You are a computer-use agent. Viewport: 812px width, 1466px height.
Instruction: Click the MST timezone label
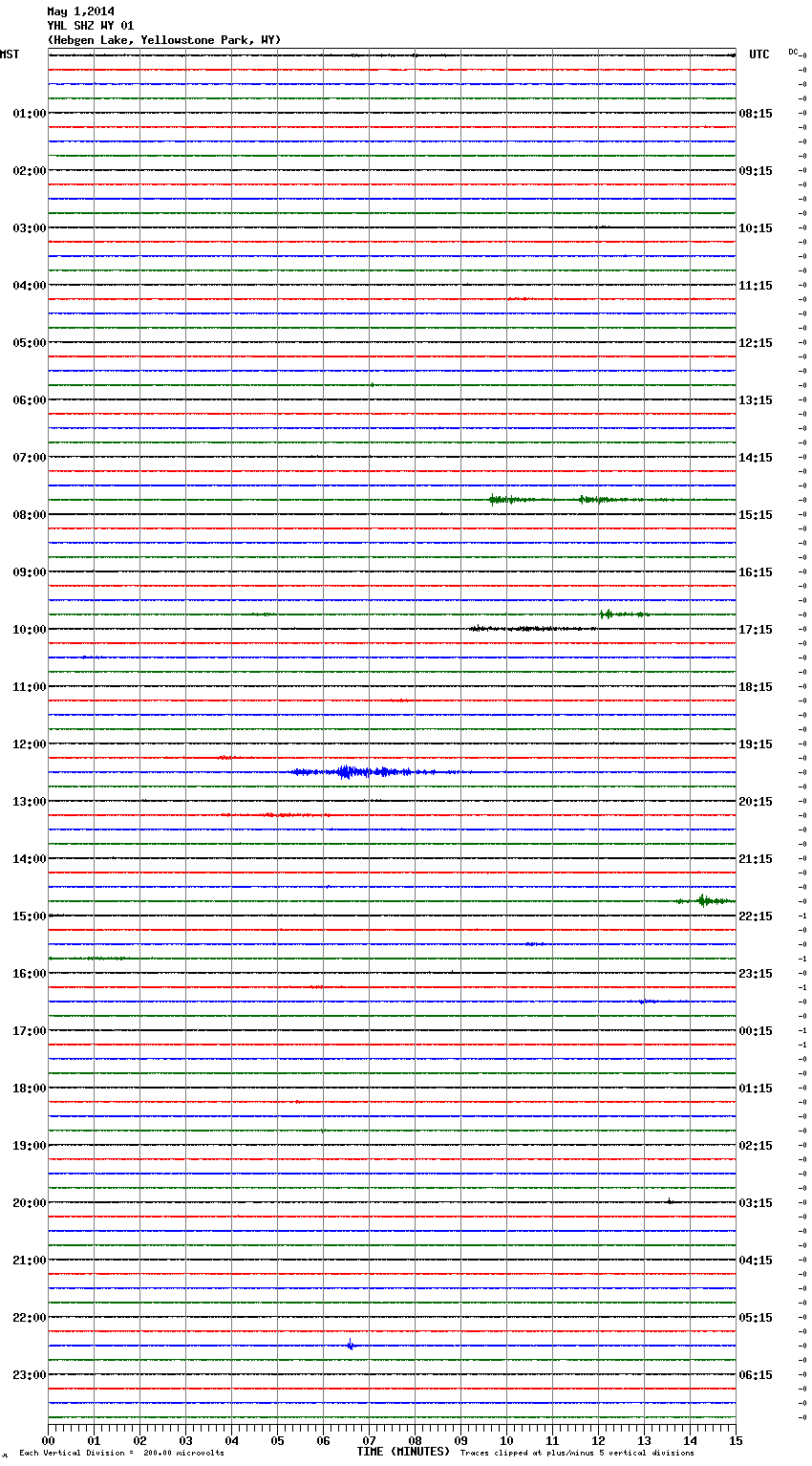tap(10, 54)
